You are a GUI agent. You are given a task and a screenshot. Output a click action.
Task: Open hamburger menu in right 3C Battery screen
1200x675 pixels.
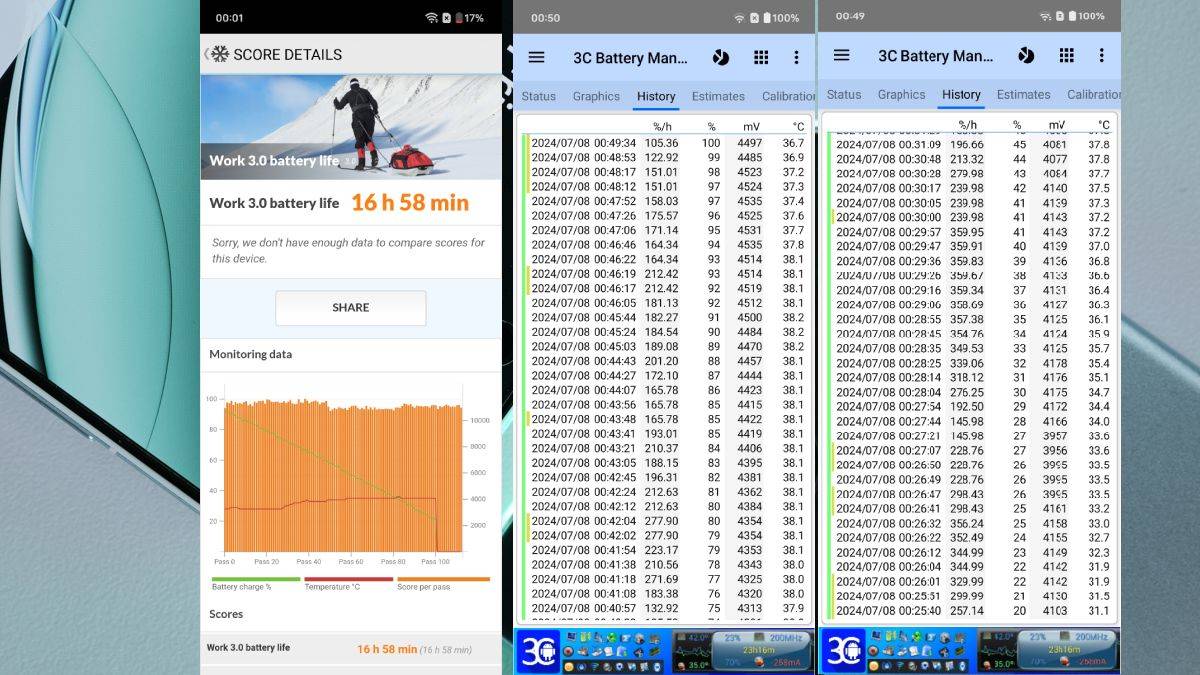point(841,56)
